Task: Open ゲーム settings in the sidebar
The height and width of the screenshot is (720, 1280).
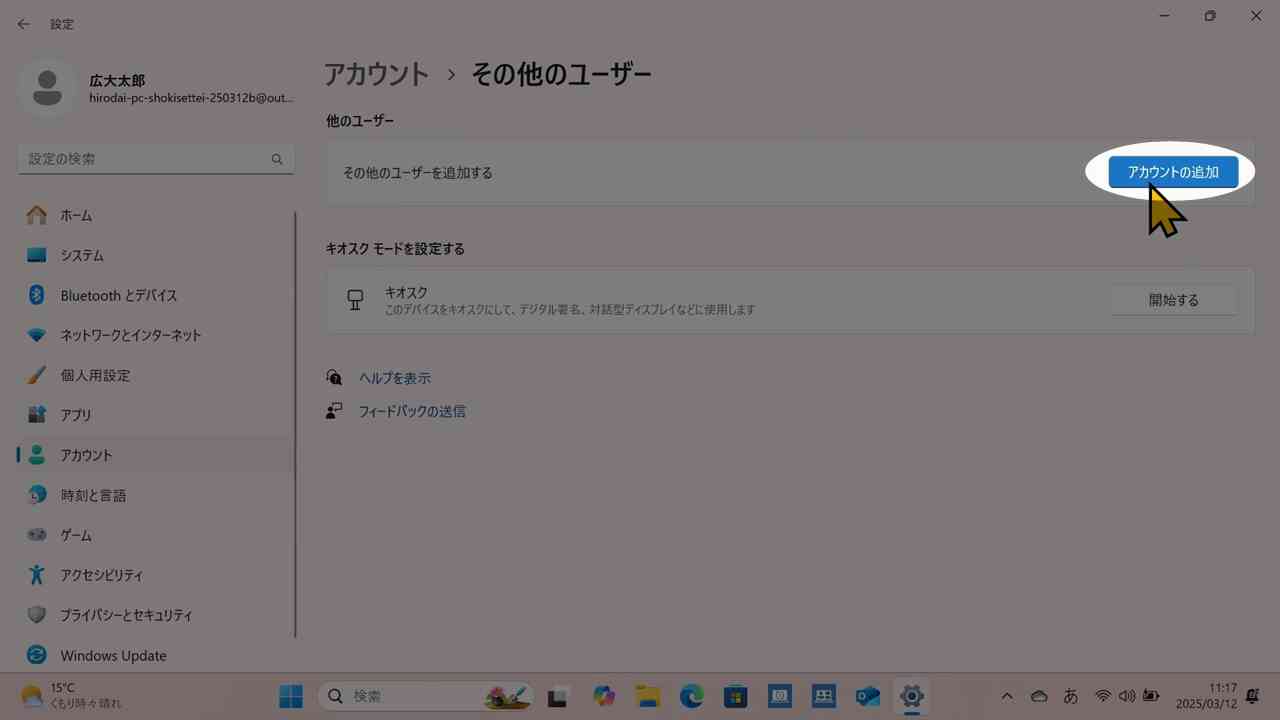Action: coord(75,535)
